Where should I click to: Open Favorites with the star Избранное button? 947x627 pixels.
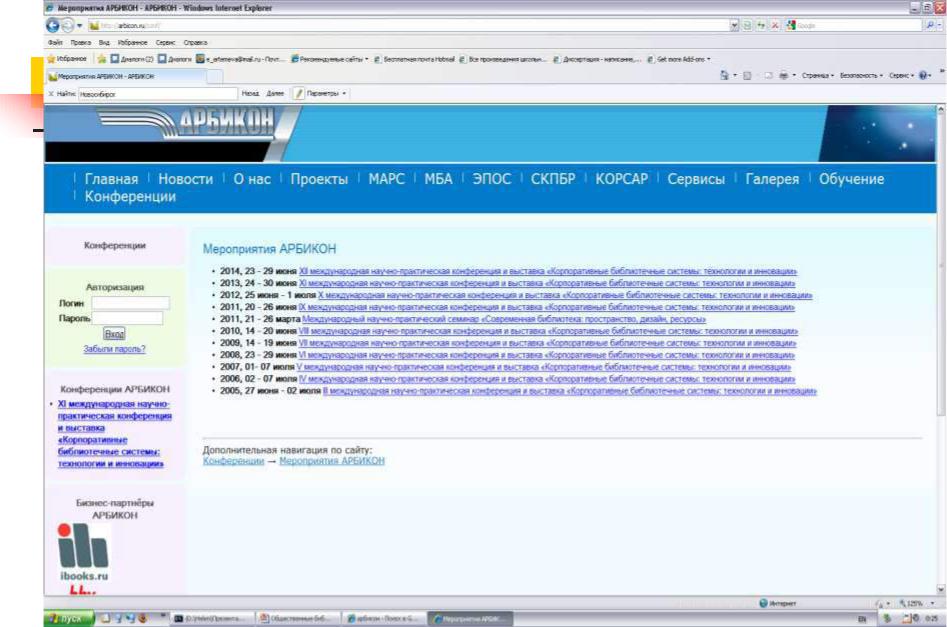pos(67,59)
